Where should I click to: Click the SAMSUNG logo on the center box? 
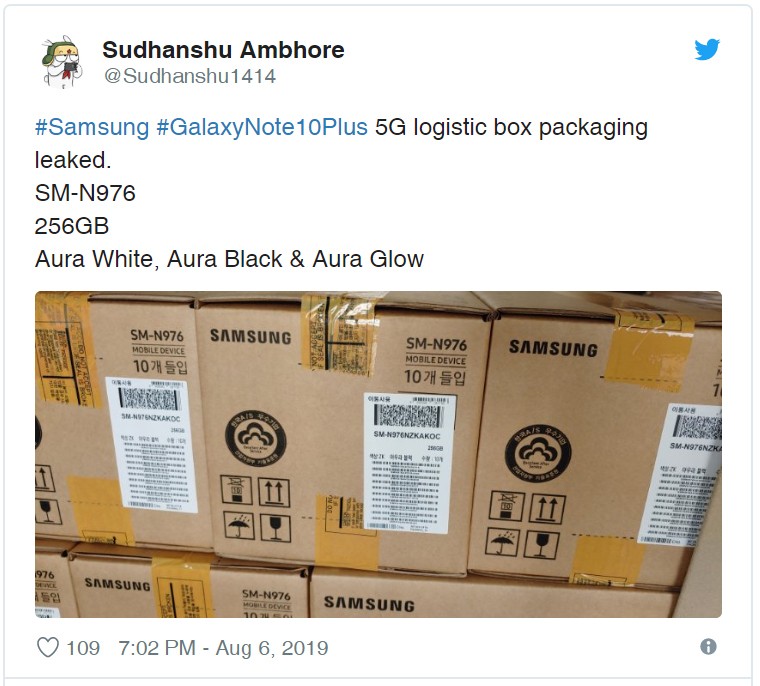coord(251,336)
